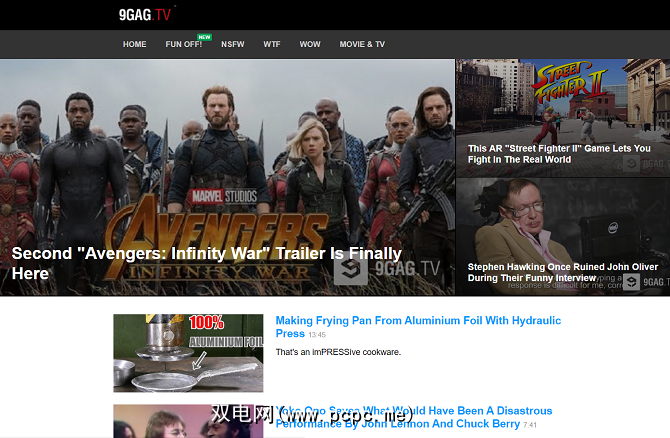Open the Stephen Hawking John Oliver headline
Screen dimensions: 670x438
(x=563, y=272)
